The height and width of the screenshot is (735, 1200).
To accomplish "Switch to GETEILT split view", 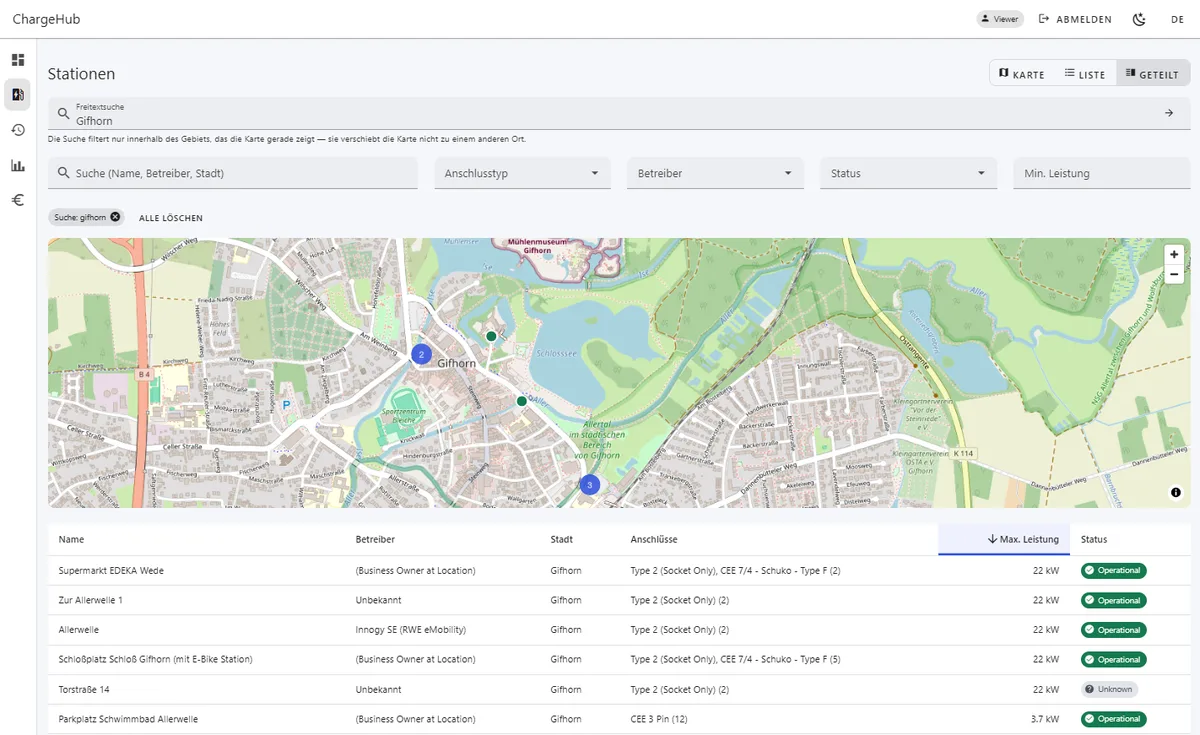I will [1152, 74].
